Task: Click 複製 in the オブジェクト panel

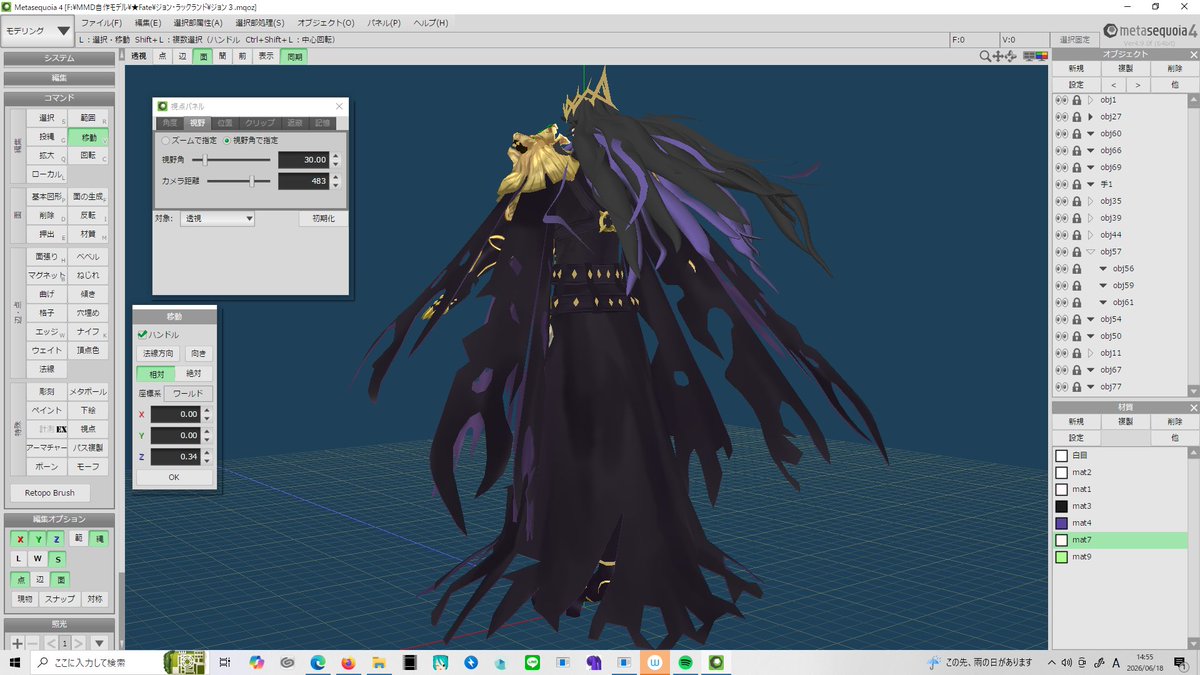Action: 1125,69
